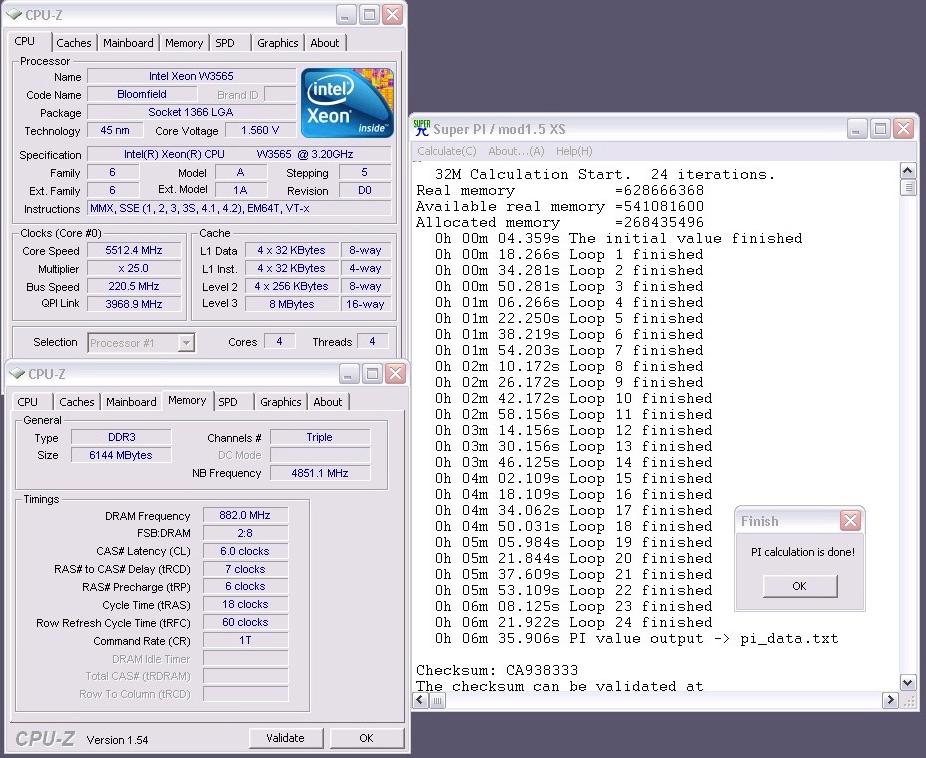The image size is (926, 758).
Task: Click the Channels # value Triple
Action: 320,437
